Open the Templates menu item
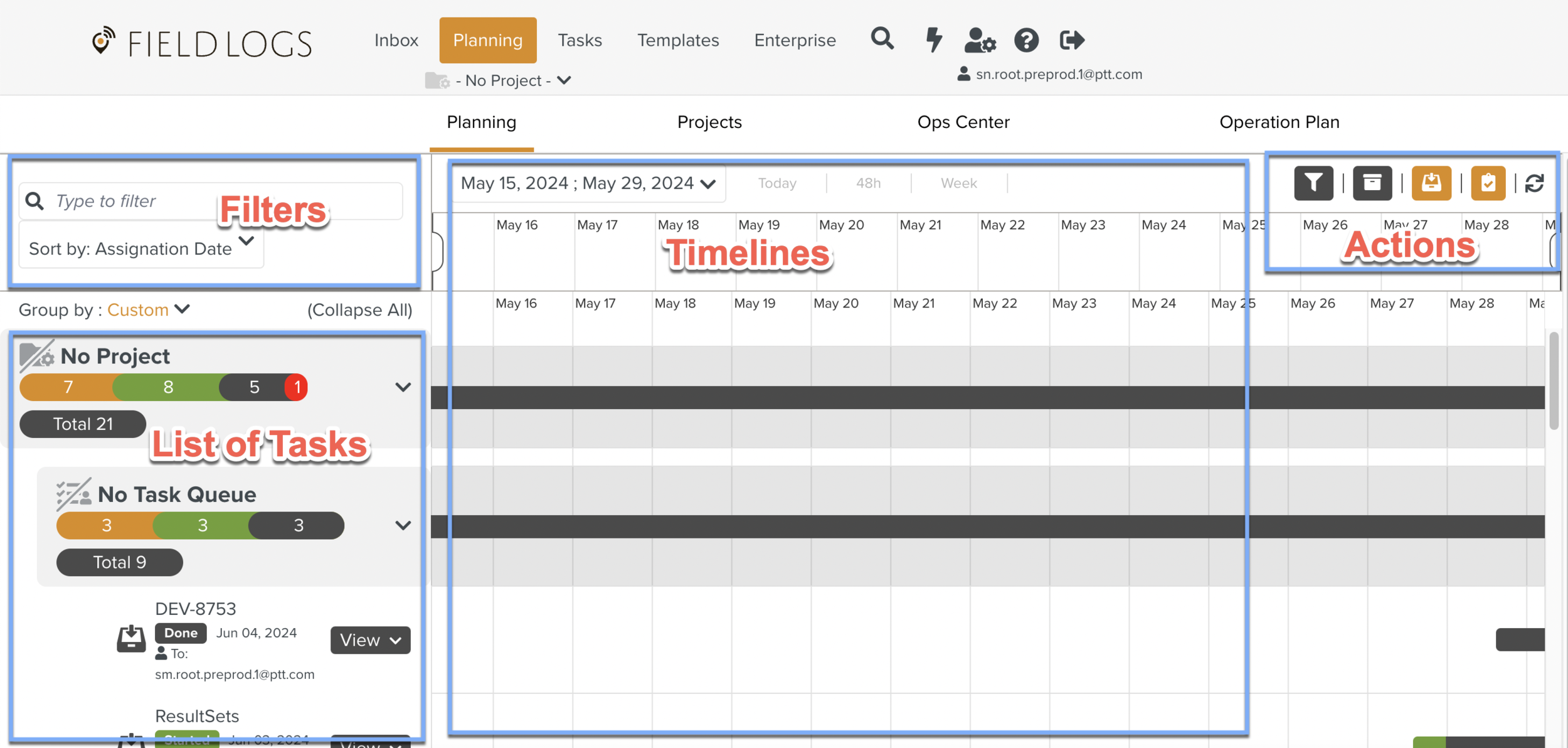 point(678,40)
